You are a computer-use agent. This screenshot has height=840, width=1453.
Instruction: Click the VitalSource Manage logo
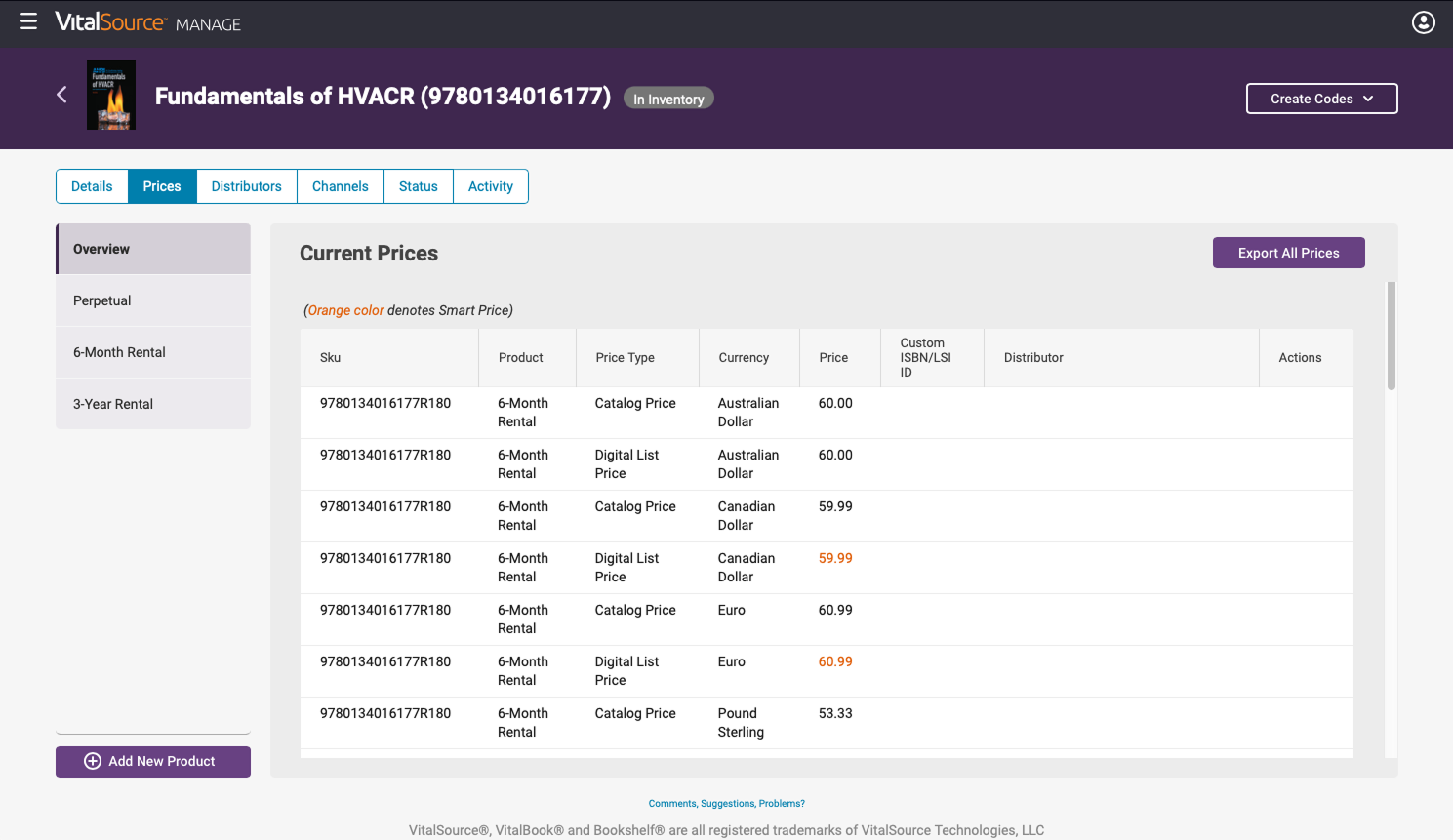pos(148,22)
